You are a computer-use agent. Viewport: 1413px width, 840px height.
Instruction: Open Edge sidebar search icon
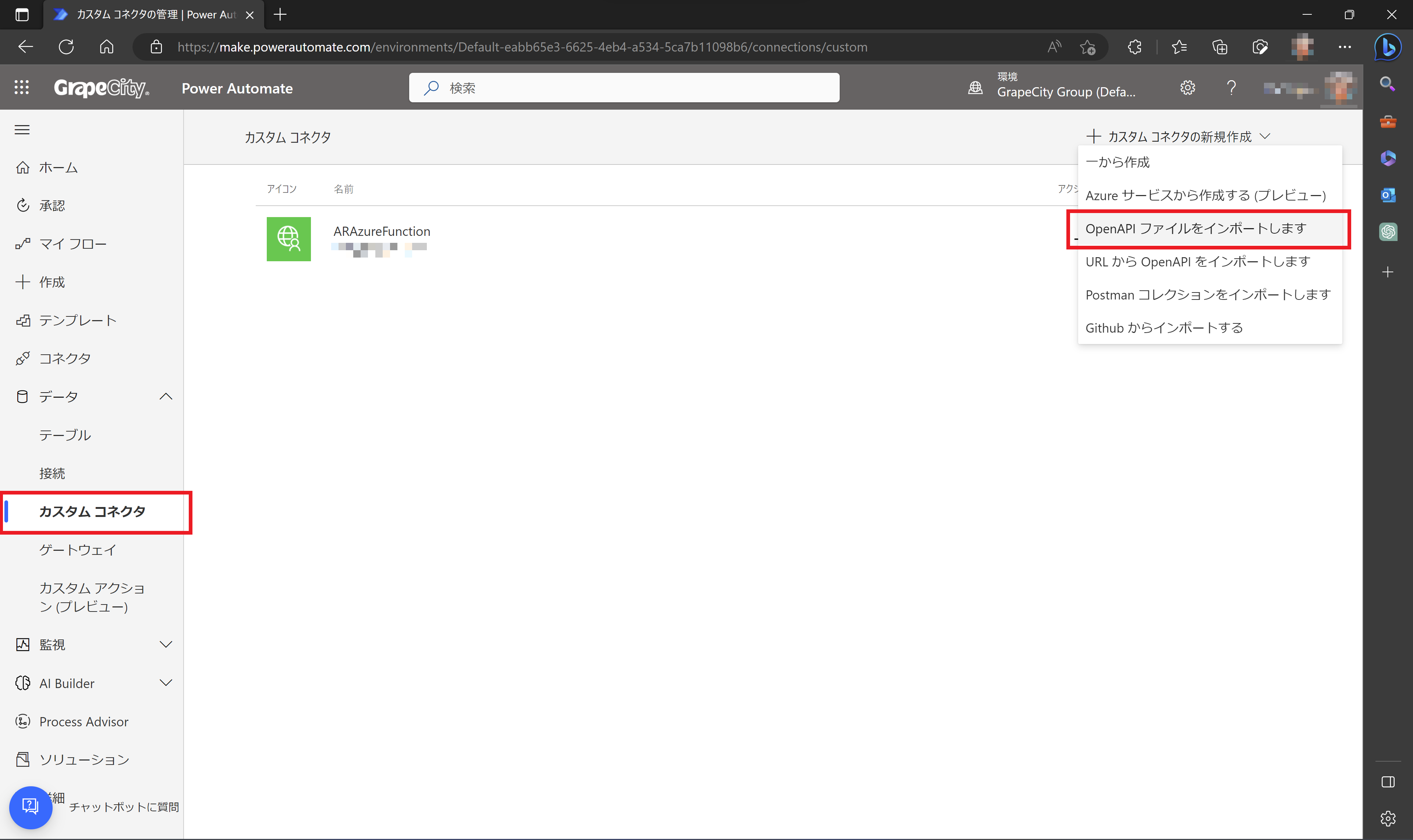pos(1388,84)
